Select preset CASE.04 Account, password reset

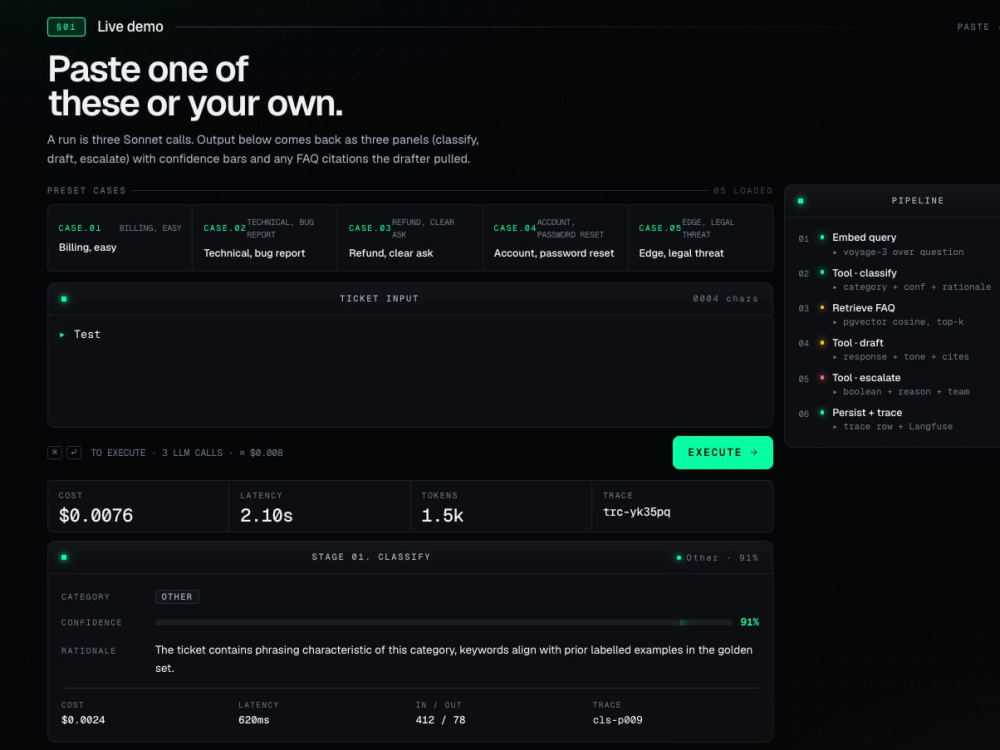point(555,238)
